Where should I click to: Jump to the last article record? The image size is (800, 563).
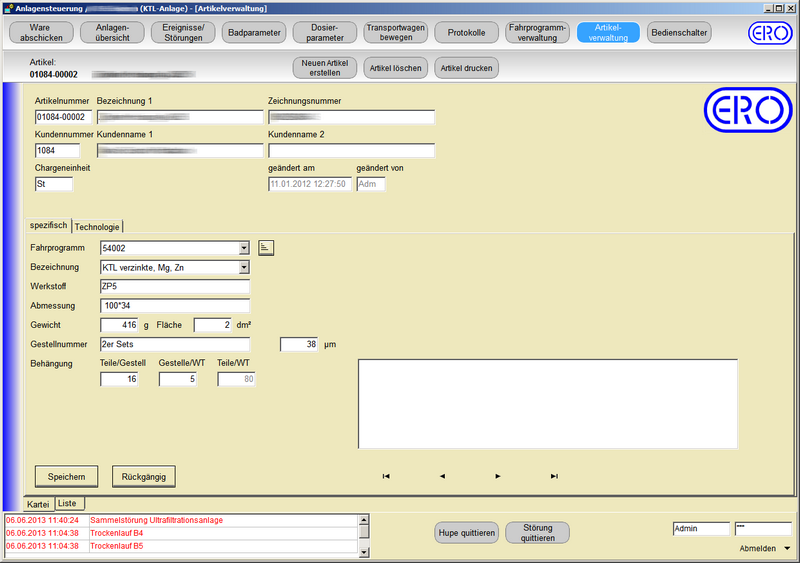click(x=554, y=476)
